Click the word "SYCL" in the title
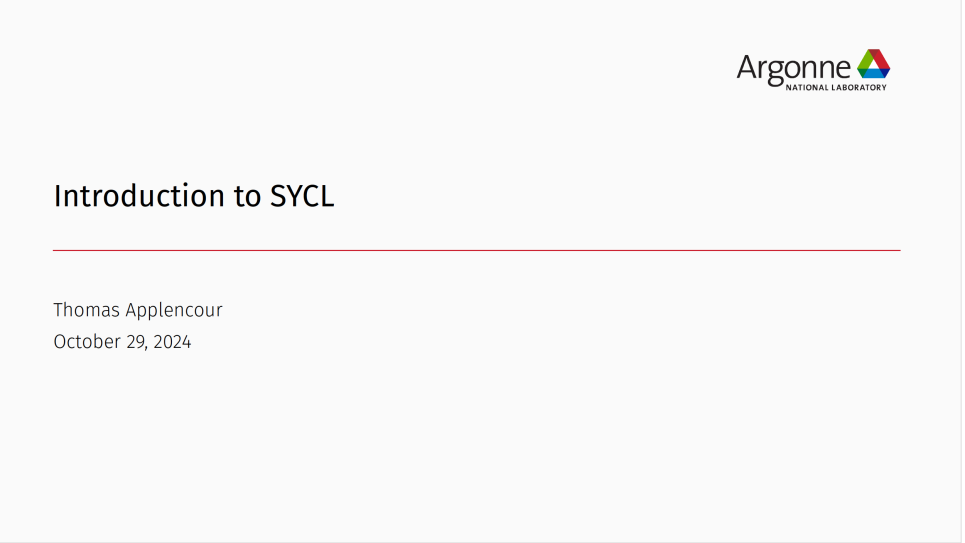Screen dimensions: 965x543 pos(302,196)
